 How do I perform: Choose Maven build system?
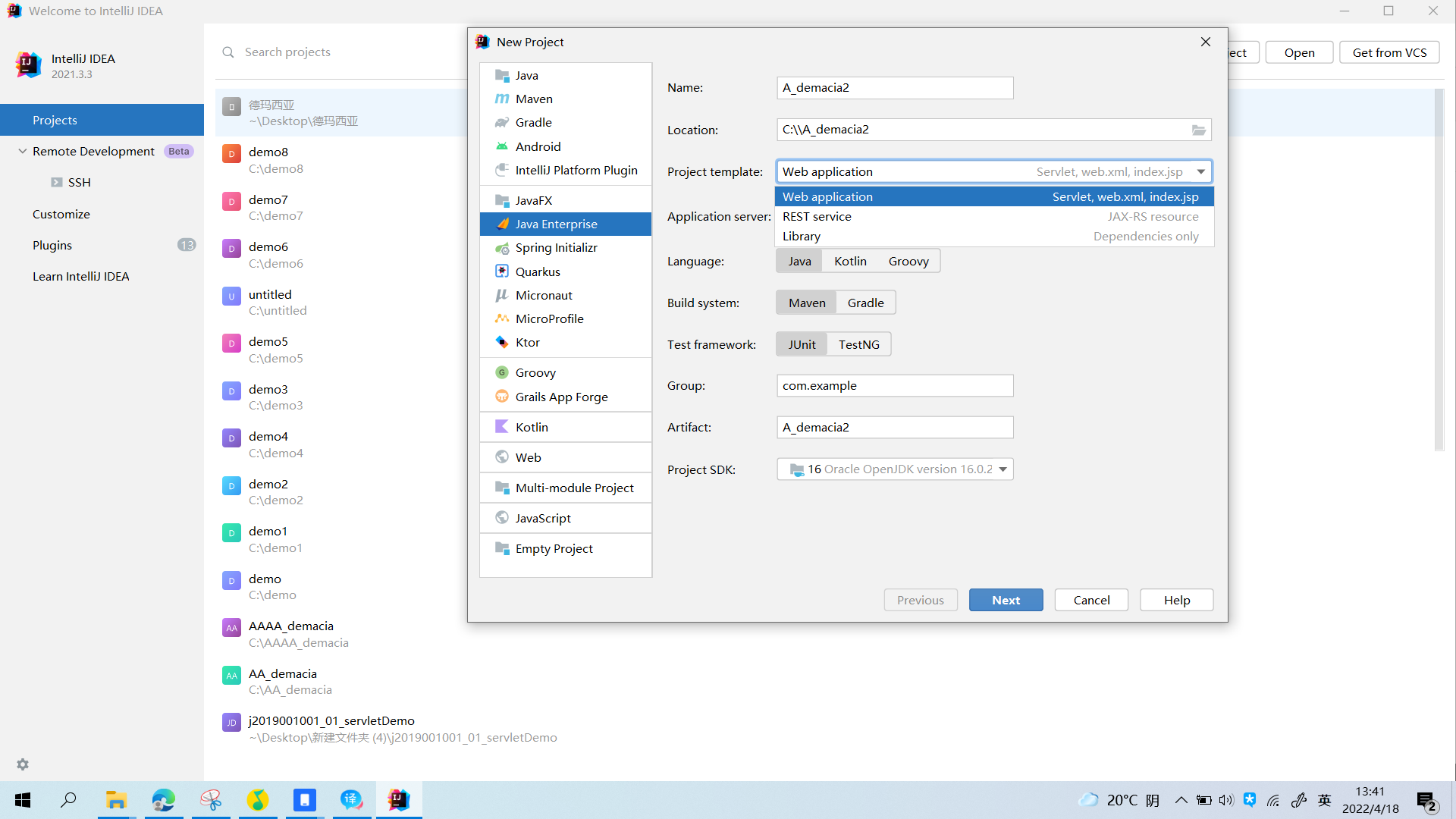(806, 303)
